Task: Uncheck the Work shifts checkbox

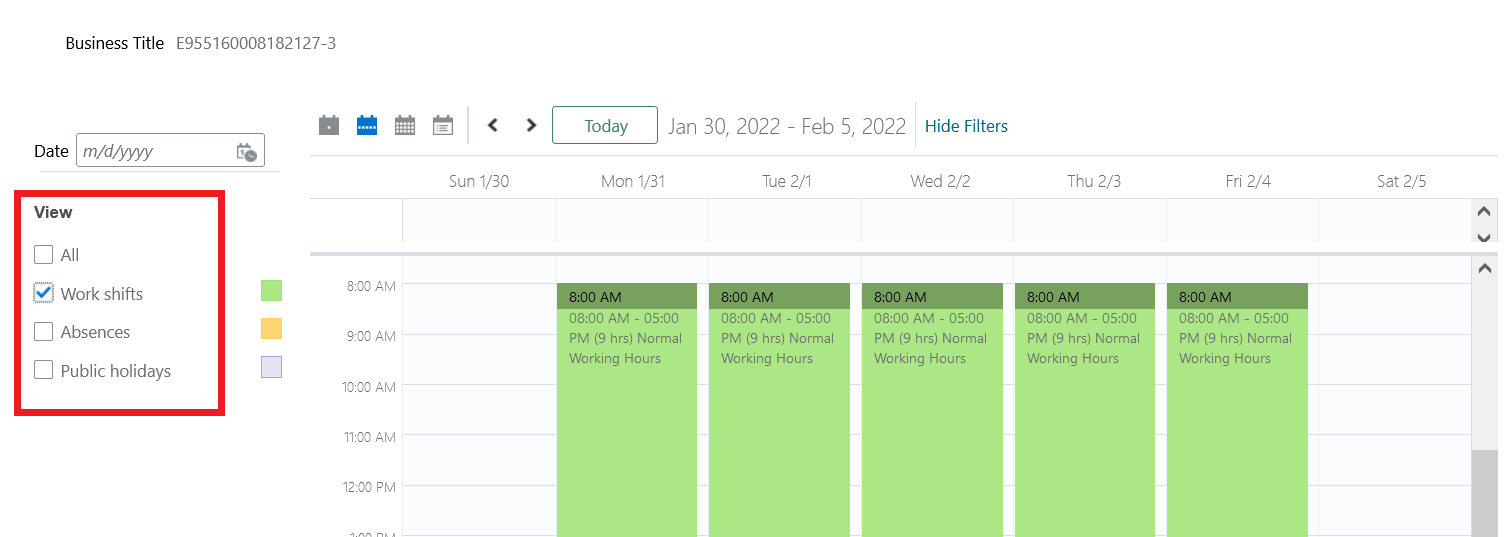Action: pos(43,293)
